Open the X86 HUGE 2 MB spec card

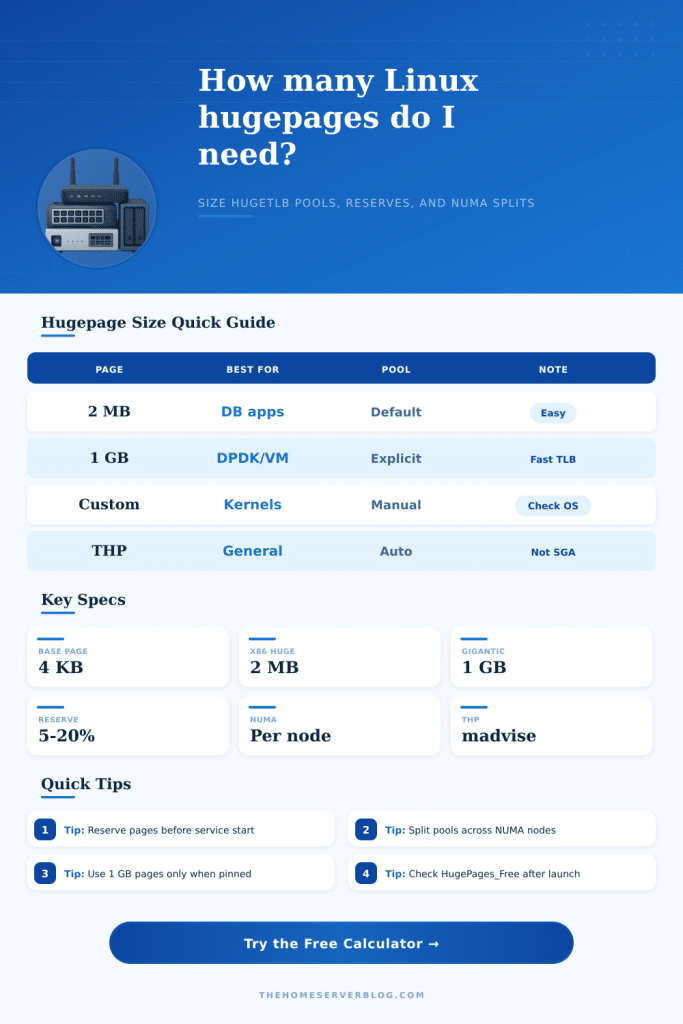coord(340,658)
